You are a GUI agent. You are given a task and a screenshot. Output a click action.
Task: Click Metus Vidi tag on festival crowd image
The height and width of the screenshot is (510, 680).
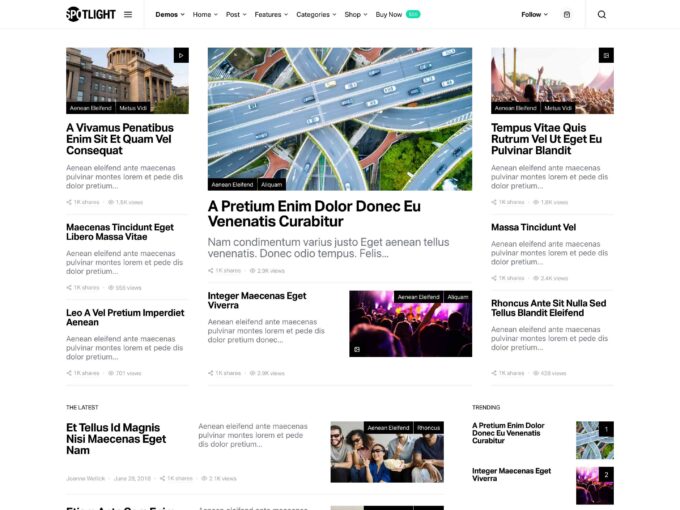(558, 108)
